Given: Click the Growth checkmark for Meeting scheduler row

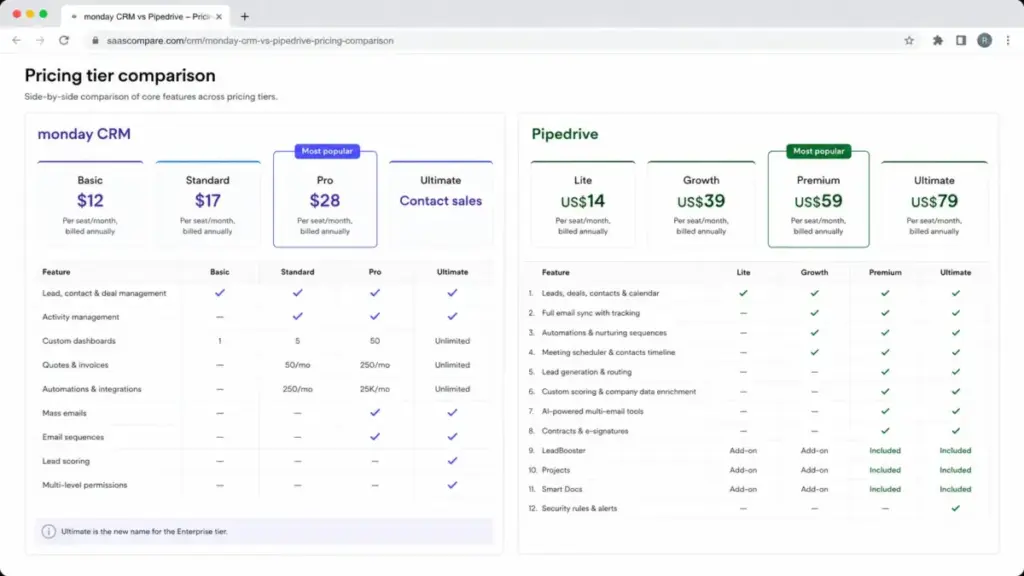Looking at the screenshot, I should (x=814, y=352).
